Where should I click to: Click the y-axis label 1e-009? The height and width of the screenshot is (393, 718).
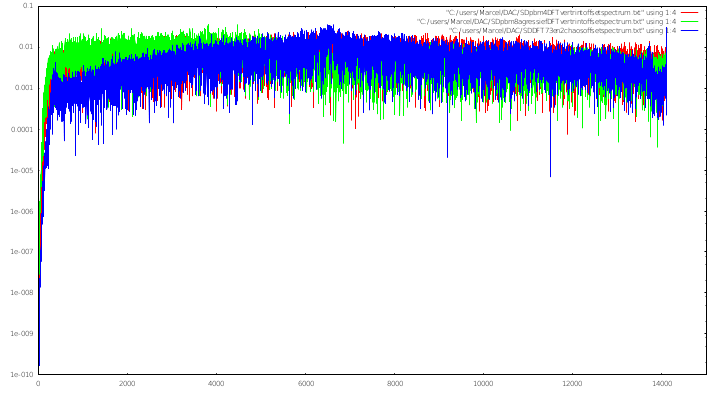pos(22,333)
